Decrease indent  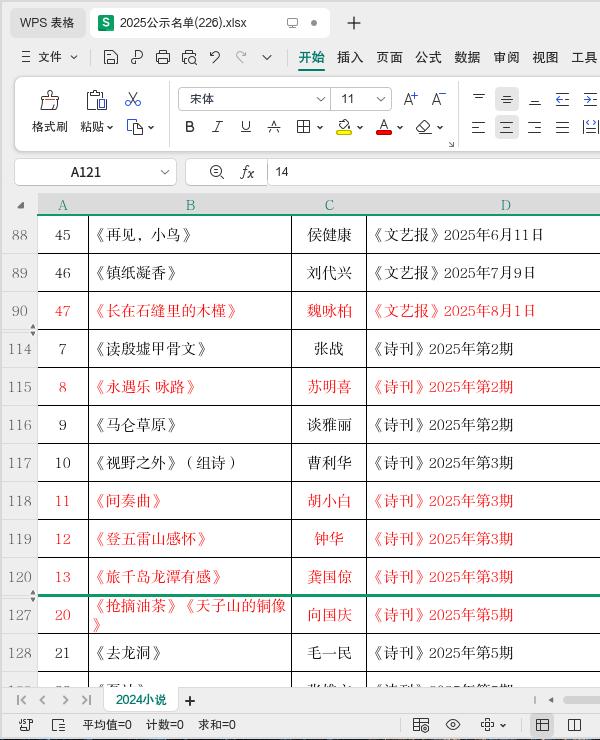[562, 99]
